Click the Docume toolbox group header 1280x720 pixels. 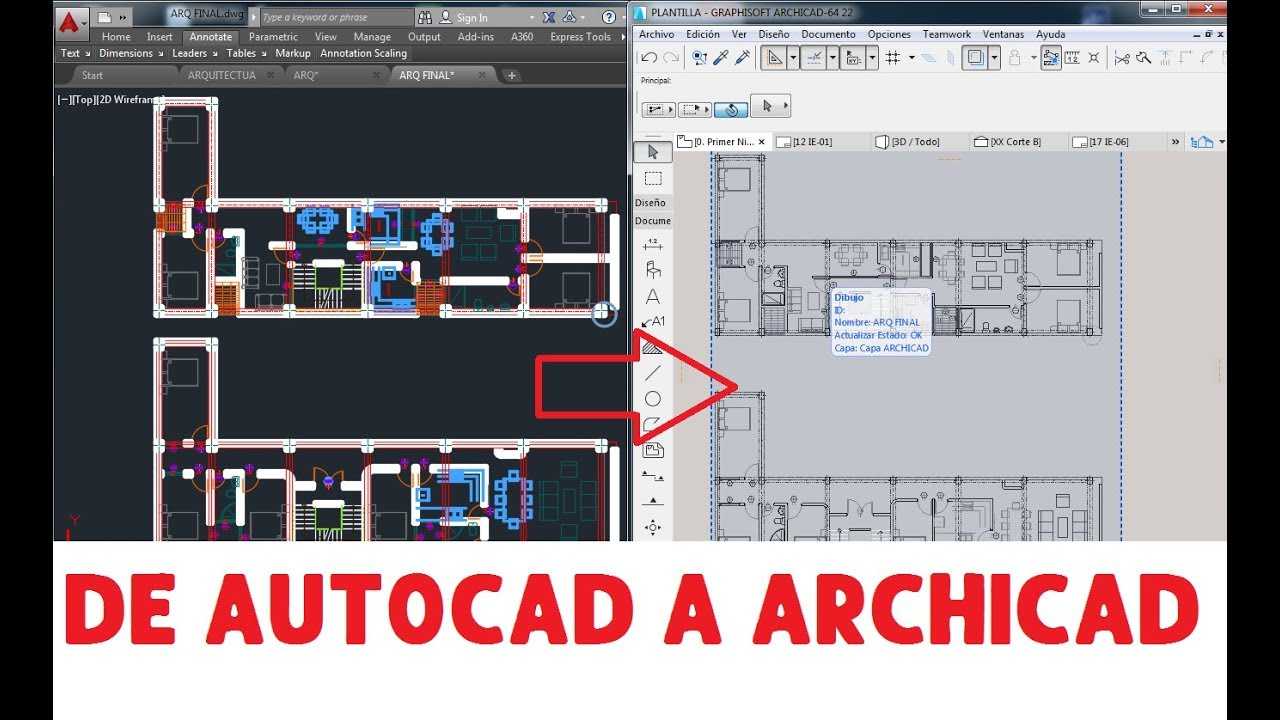tap(653, 220)
